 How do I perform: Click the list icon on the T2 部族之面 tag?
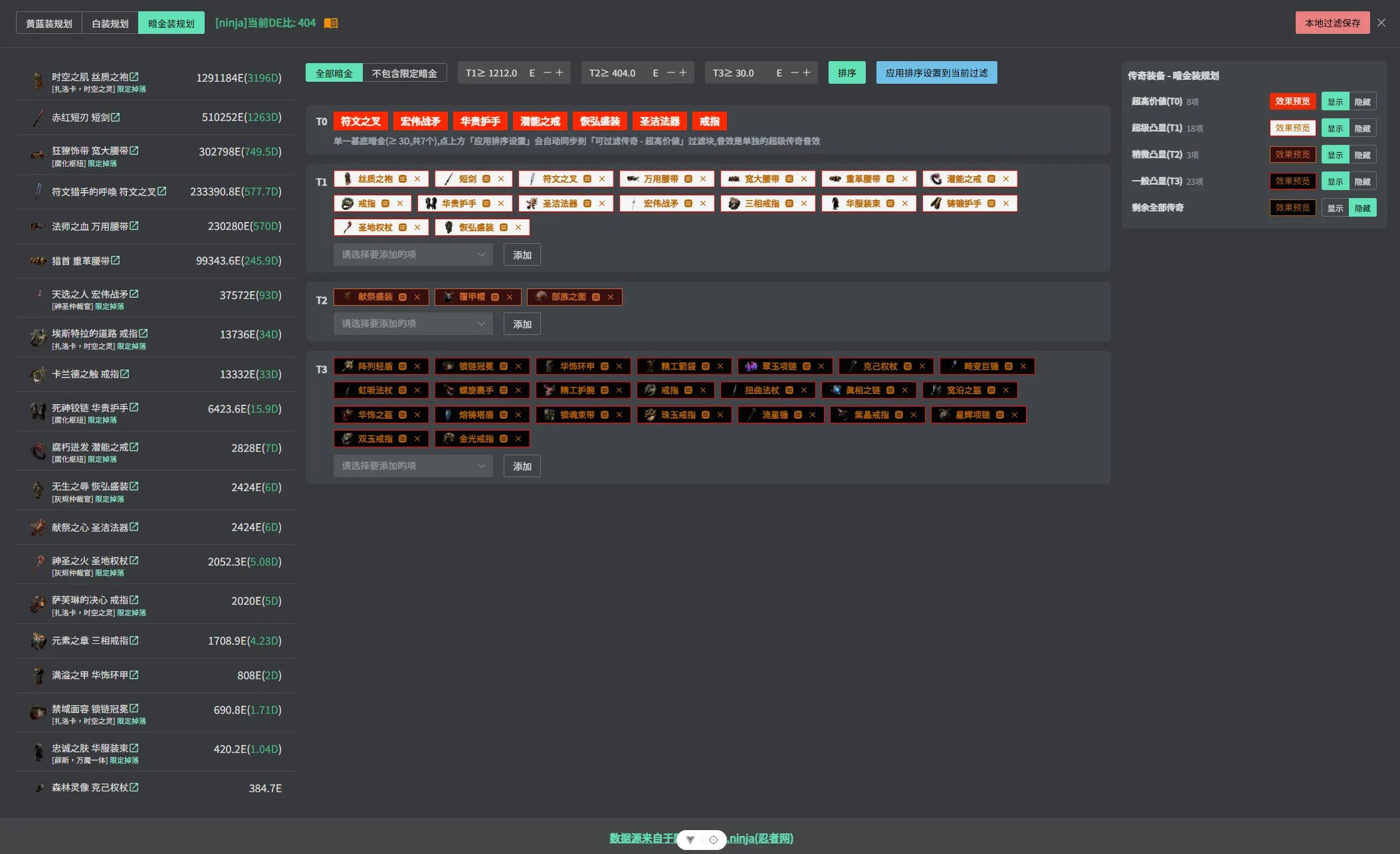pyautogui.click(x=596, y=297)
